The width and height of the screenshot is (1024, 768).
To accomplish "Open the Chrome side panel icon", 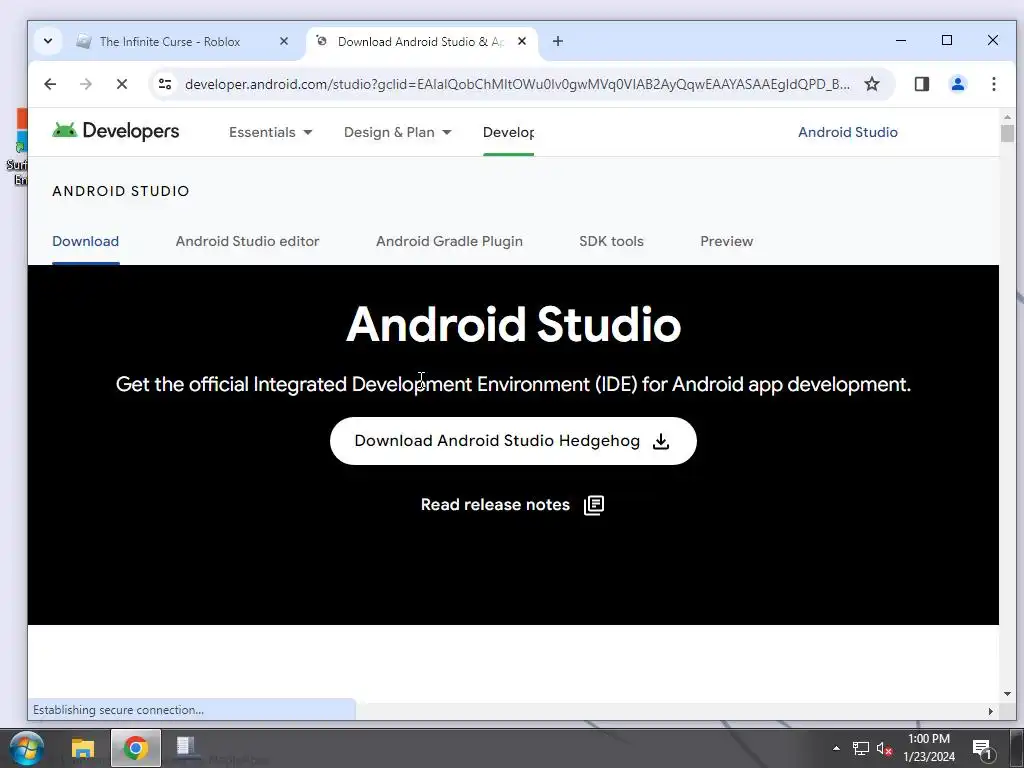I will 921,84.
